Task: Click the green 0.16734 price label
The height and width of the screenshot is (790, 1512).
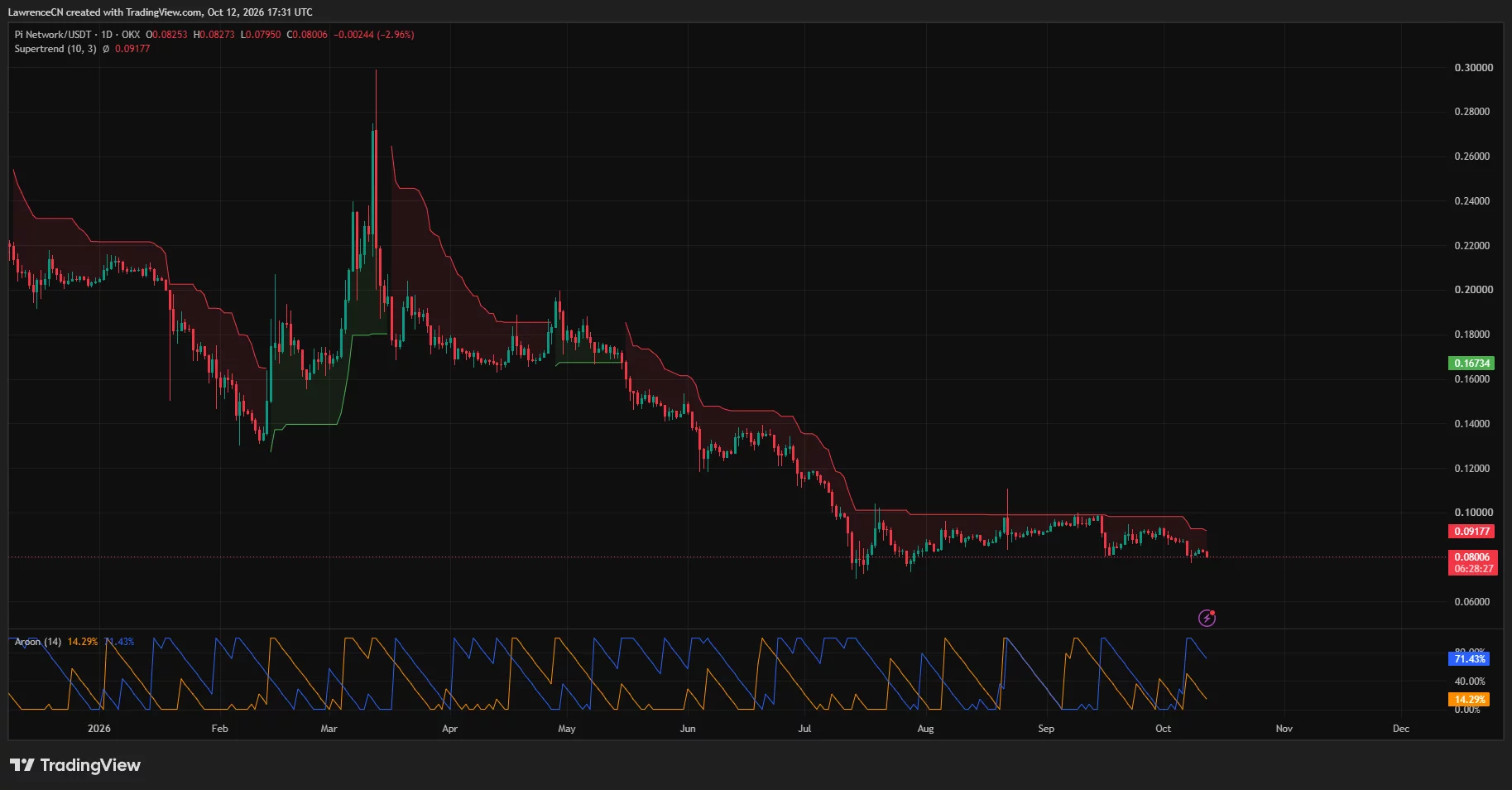Action: [x=1471, y=364]
